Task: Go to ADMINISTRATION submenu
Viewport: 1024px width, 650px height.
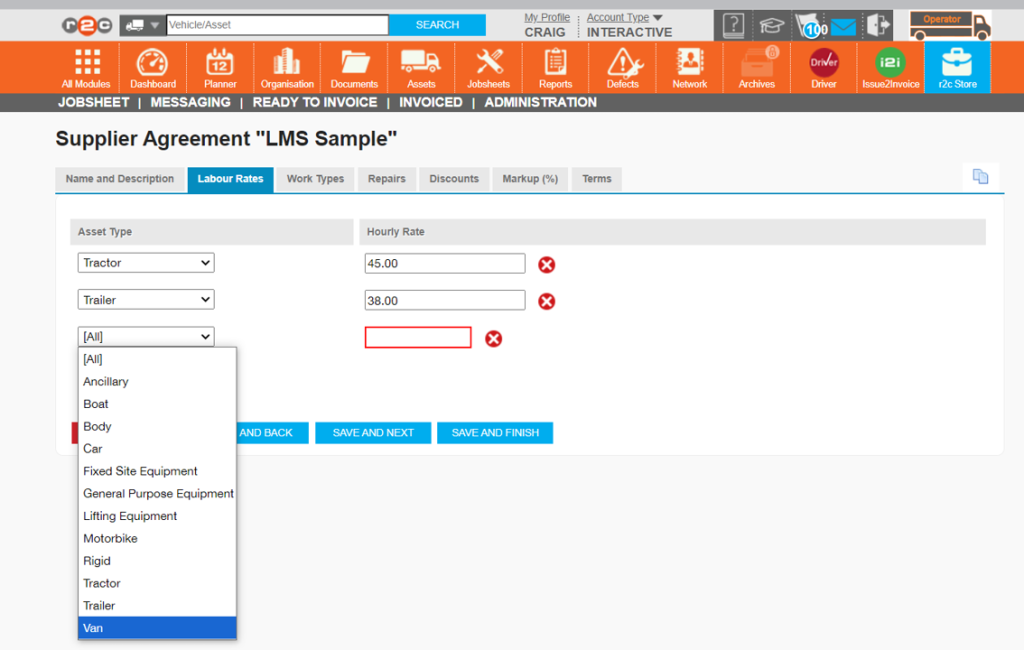Action: click(x=540, y=103)
